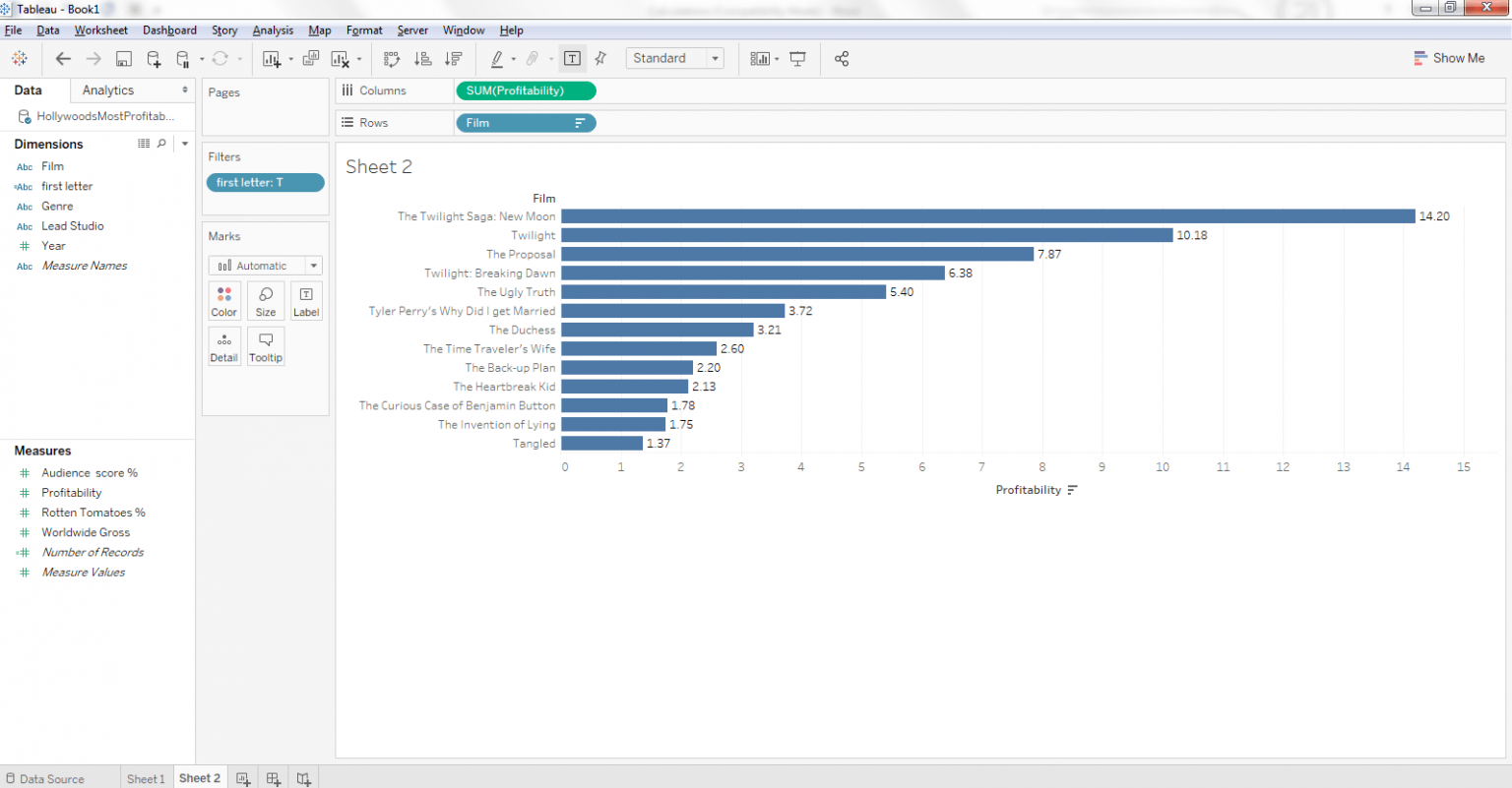The height and width of the screenshot is (788, 1512).
Task: Pause Auto Updates using the toolbar toggle
Action: [x=184, y=59]
